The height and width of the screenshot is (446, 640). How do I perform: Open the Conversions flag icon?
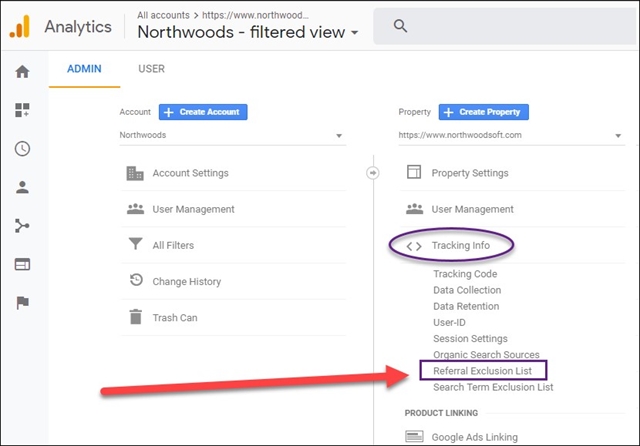(x=22, y=303)
